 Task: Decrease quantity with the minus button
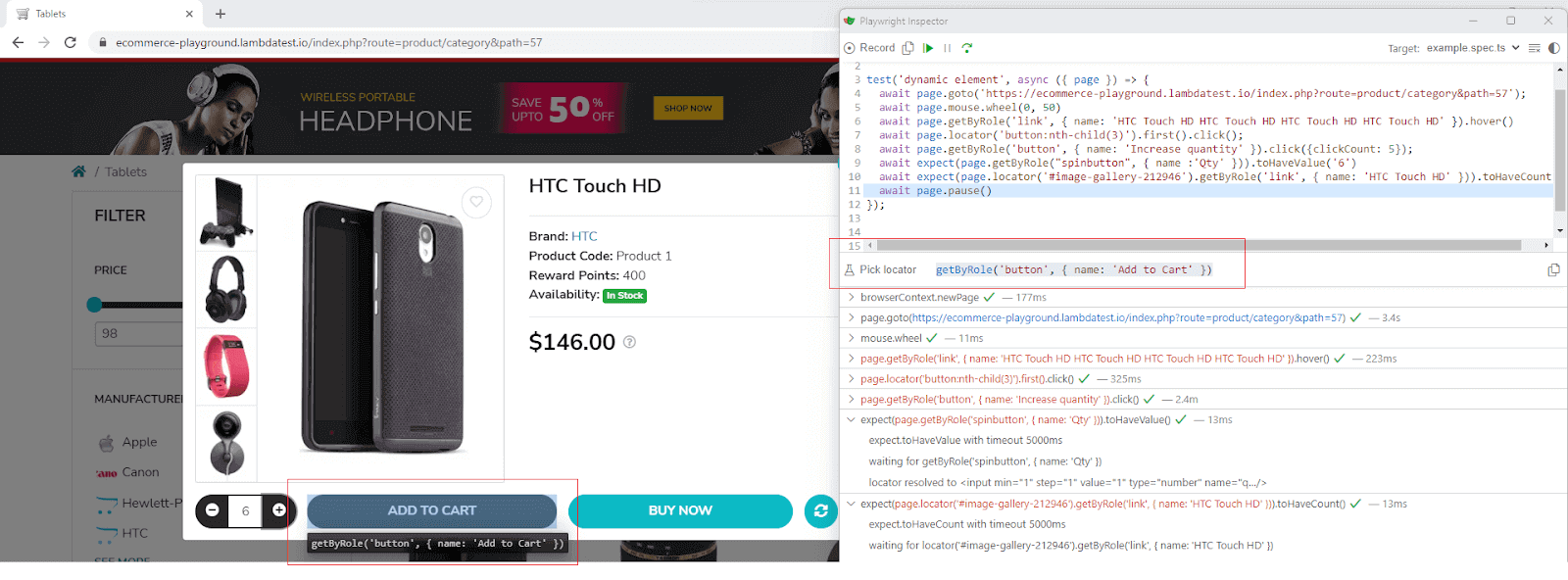point(212,510)
